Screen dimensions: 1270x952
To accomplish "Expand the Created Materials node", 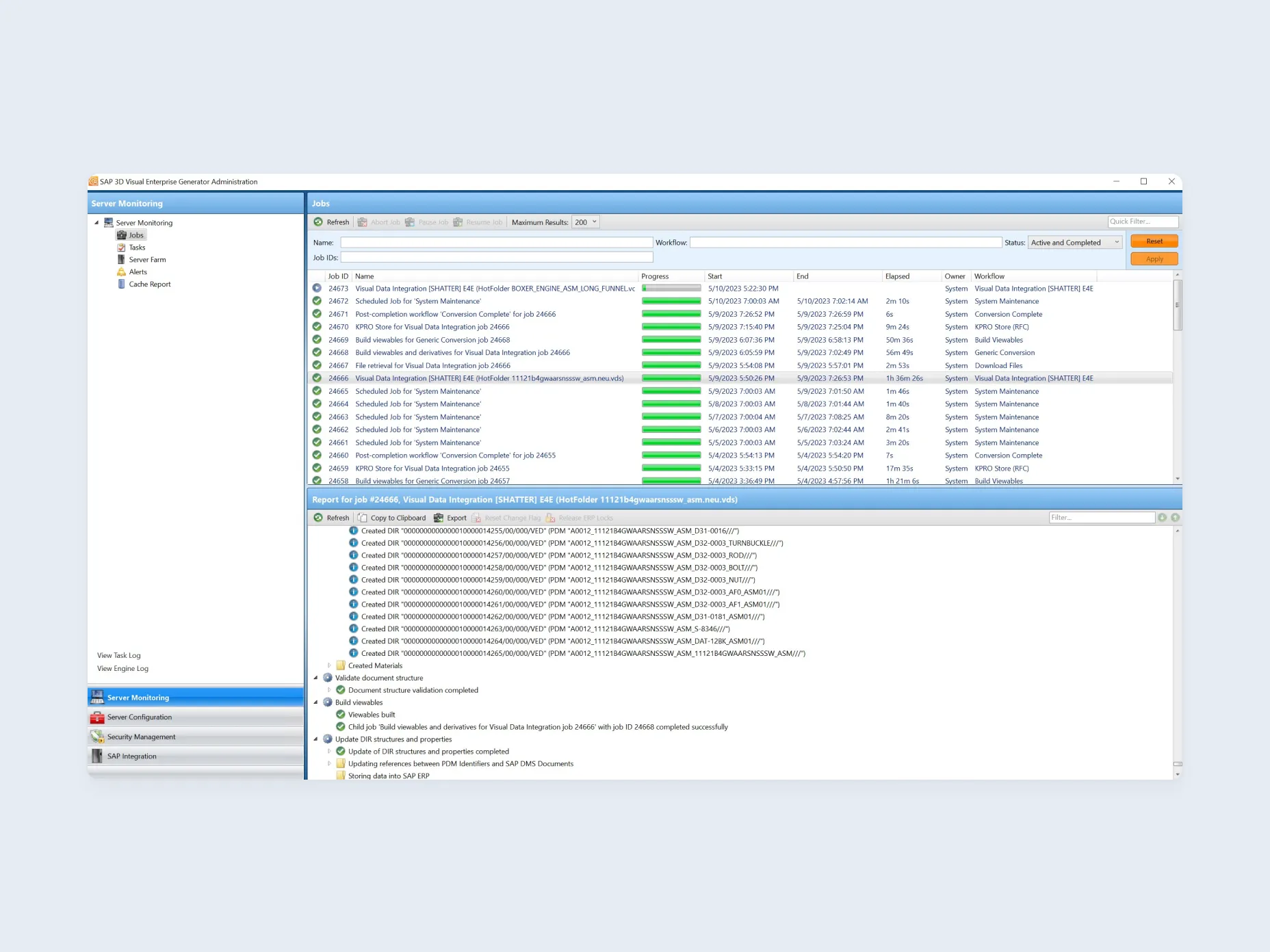I will 329,665.
